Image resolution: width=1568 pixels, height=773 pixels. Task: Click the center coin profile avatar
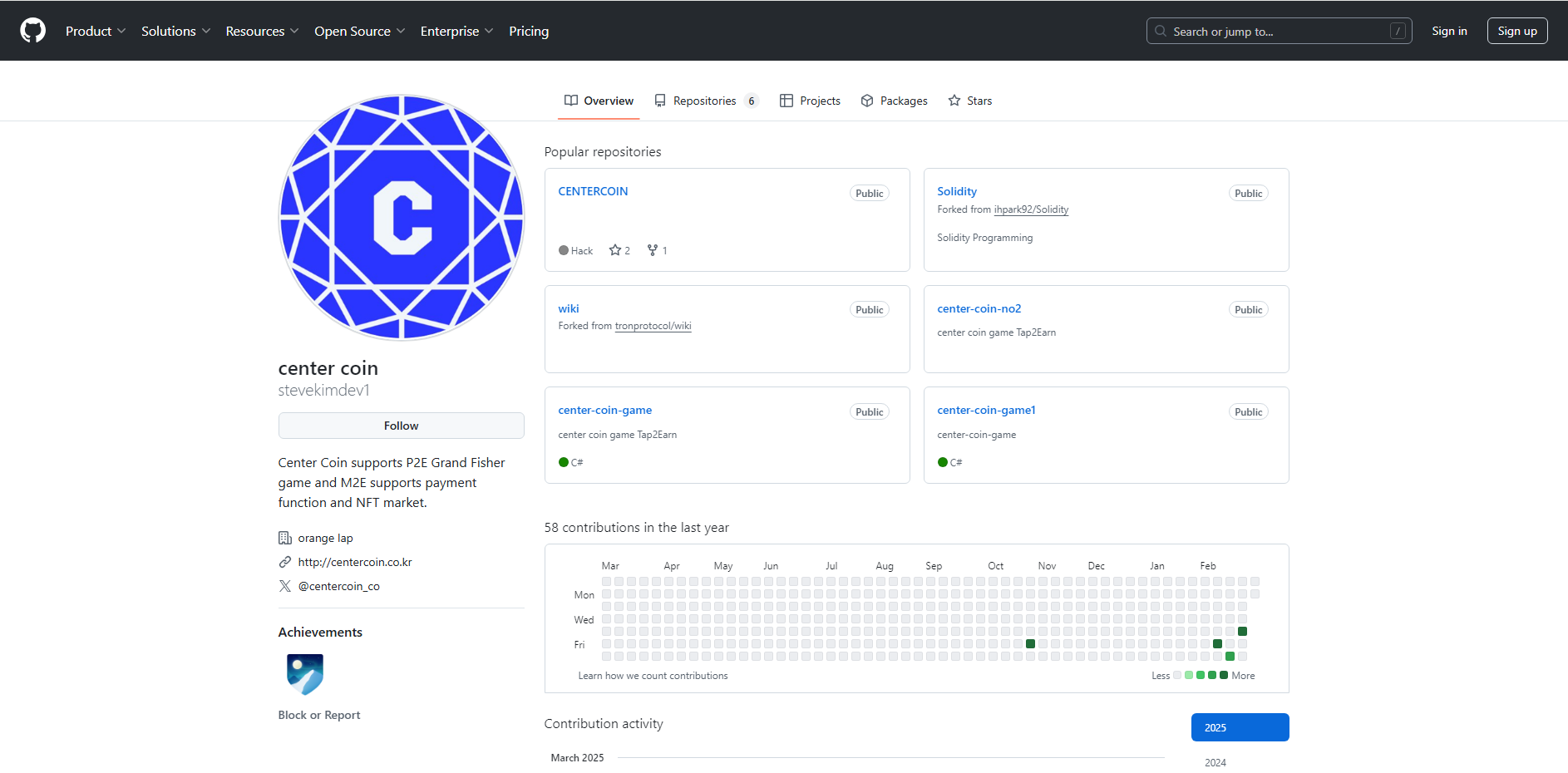(402, 218)
